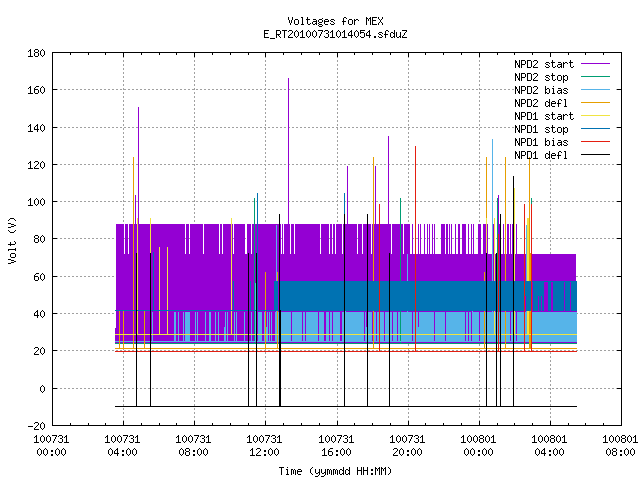
Task: Click the red NPD1 bias spike reaching 130 V
Action: pyautogui.click(x=416, y=248)
